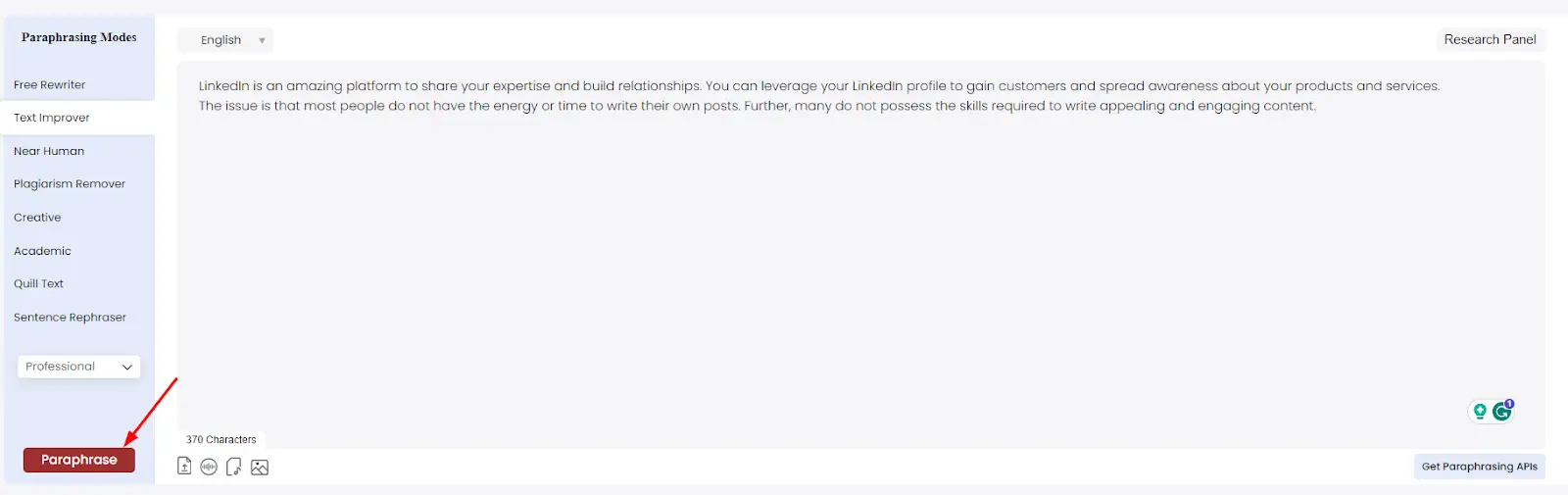Open the Research Panel
Screen dimensions: 1568x495
1490,39
